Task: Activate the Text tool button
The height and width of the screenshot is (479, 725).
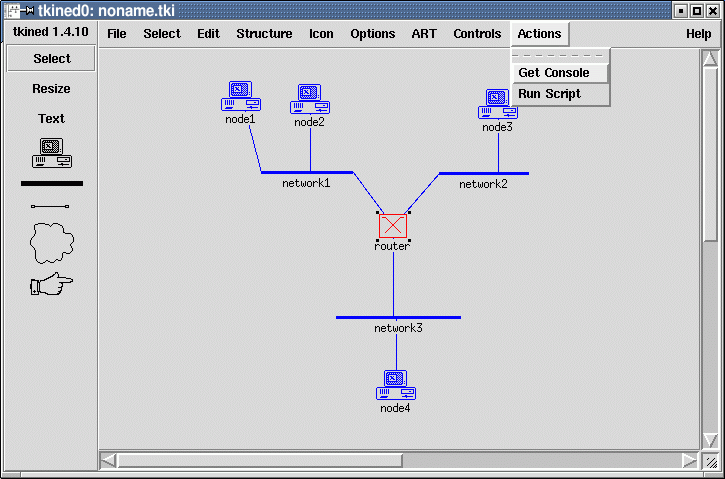Action: tap(52, 119)
